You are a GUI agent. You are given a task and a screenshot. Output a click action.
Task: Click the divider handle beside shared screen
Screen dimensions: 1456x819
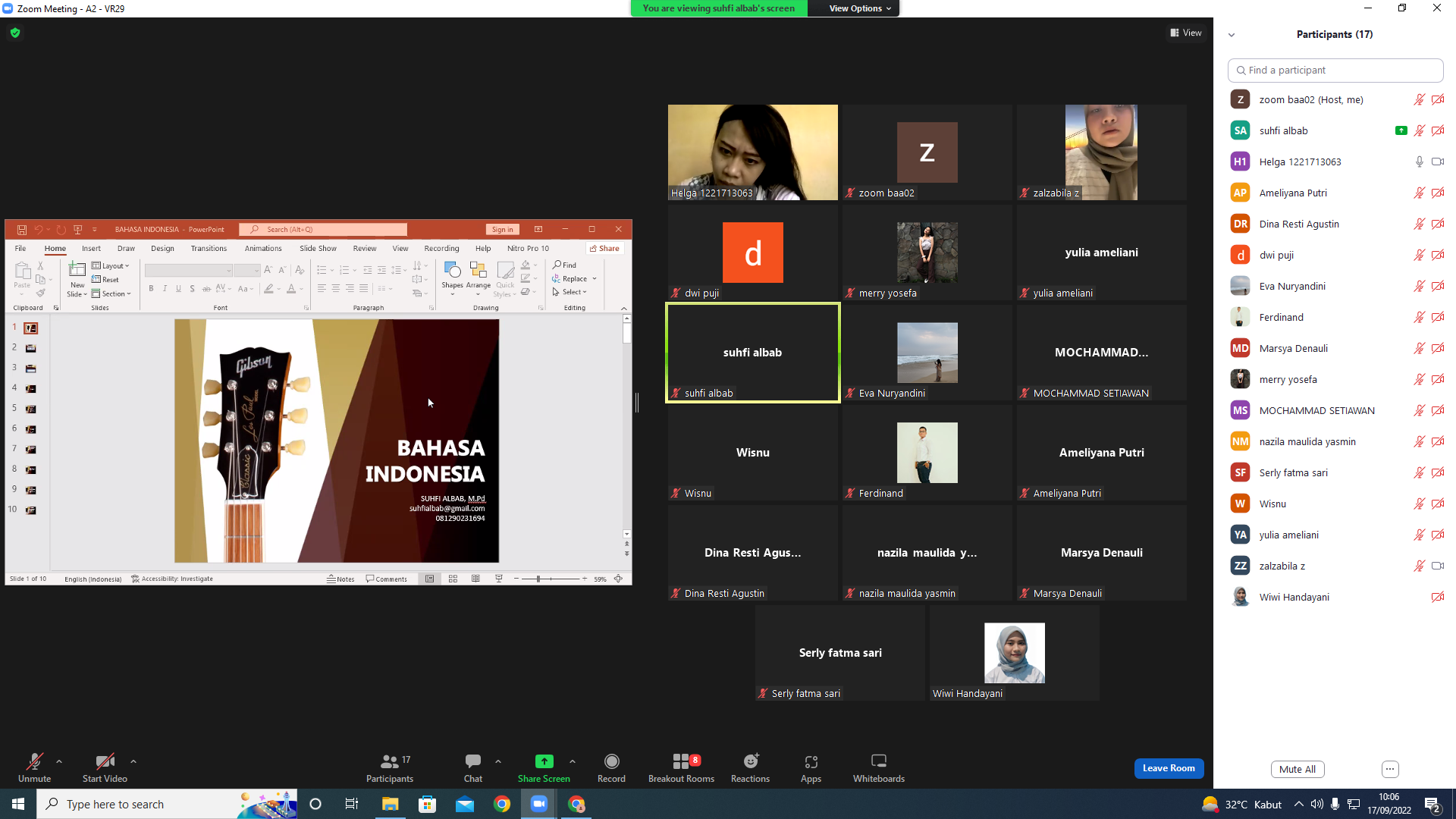(637, 403)
